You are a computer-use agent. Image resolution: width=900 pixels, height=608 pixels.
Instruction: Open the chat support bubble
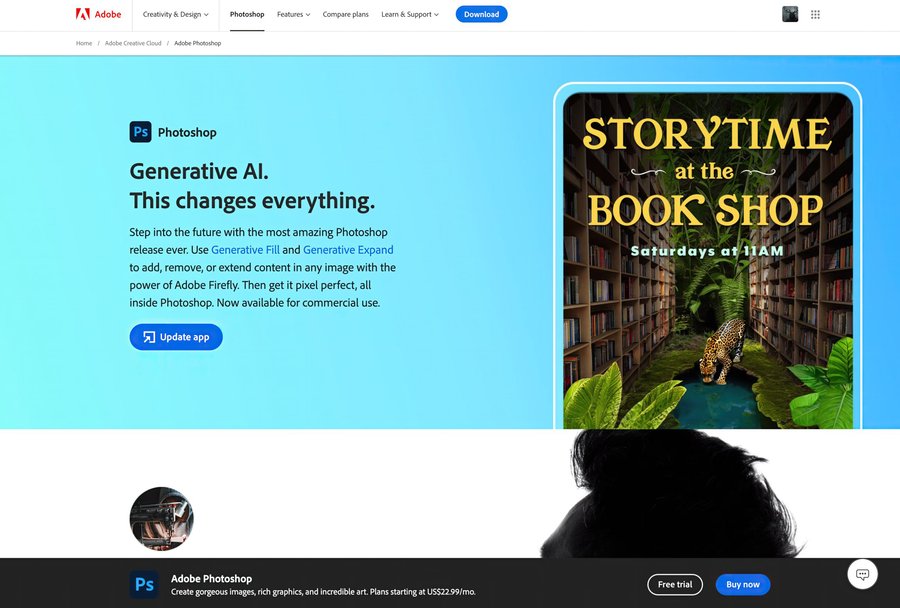coord(862,574)
